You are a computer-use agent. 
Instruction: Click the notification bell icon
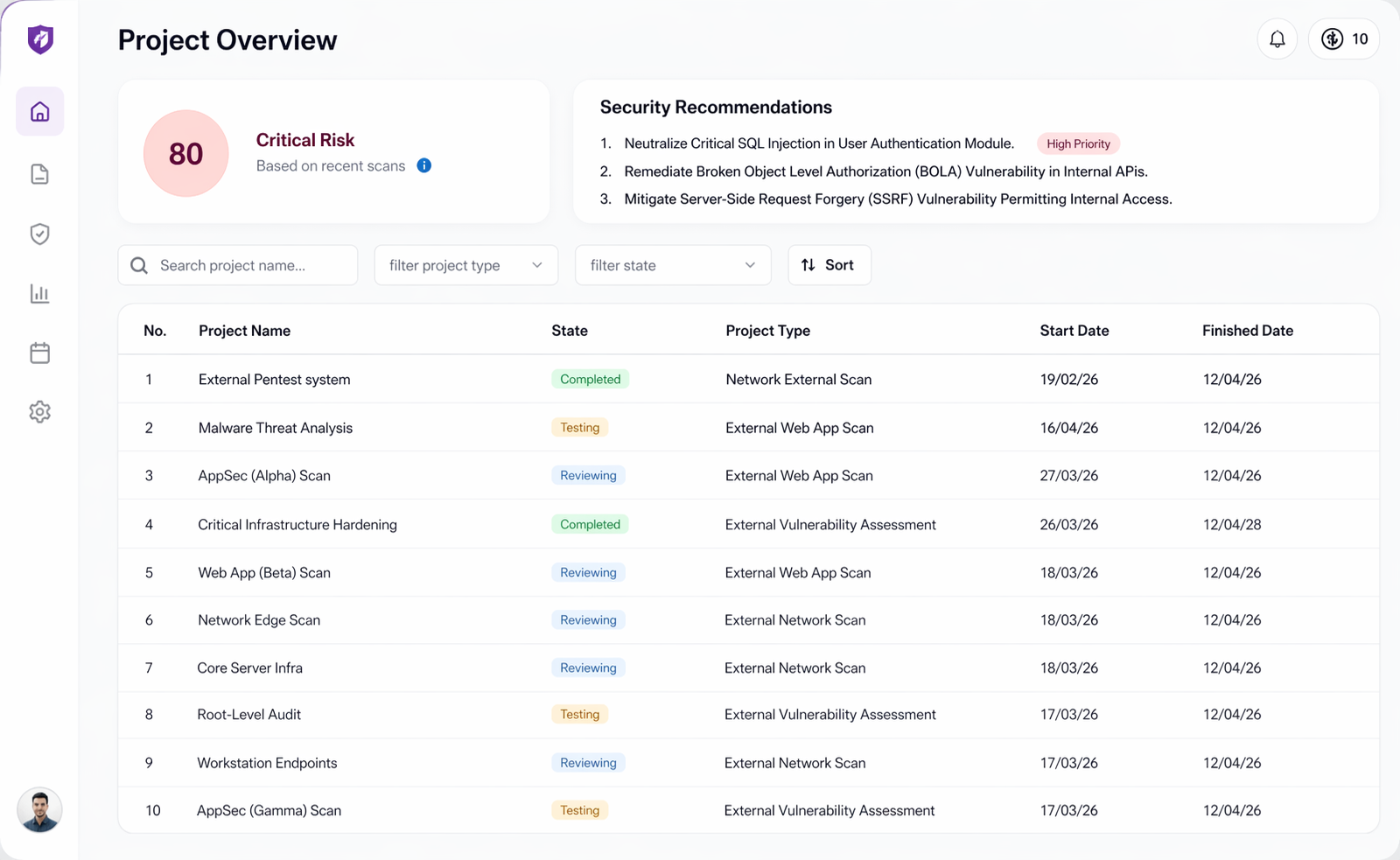[1277, 39]
